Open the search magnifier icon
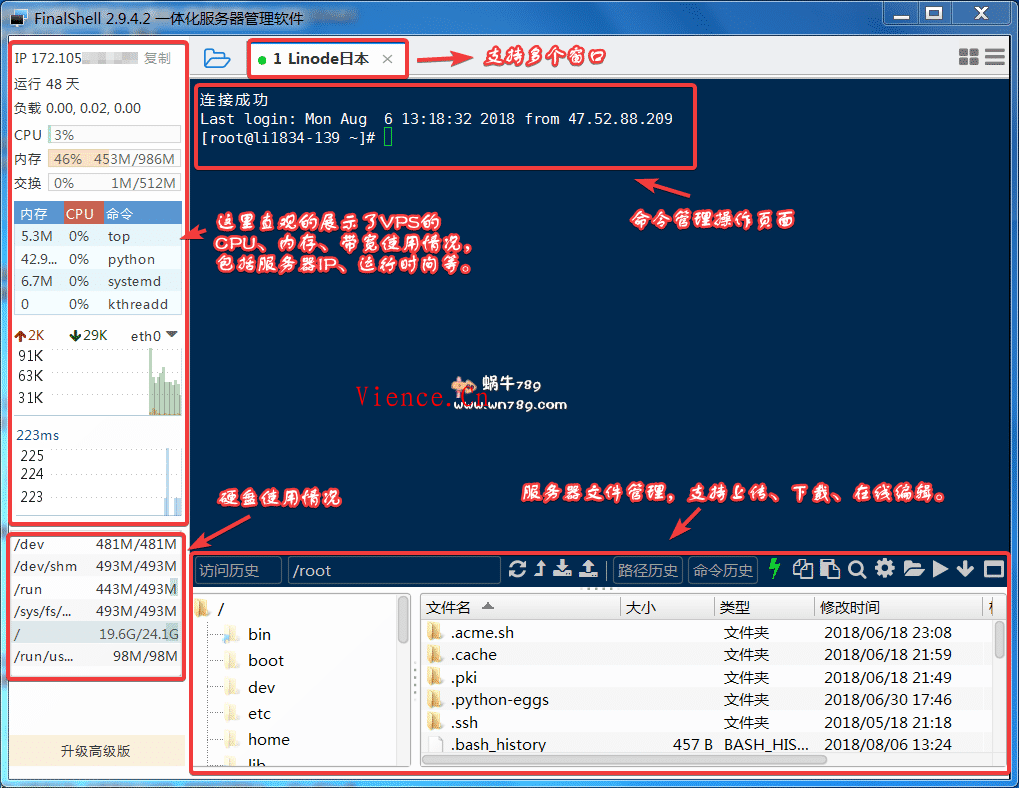 (x=857, y=569)
